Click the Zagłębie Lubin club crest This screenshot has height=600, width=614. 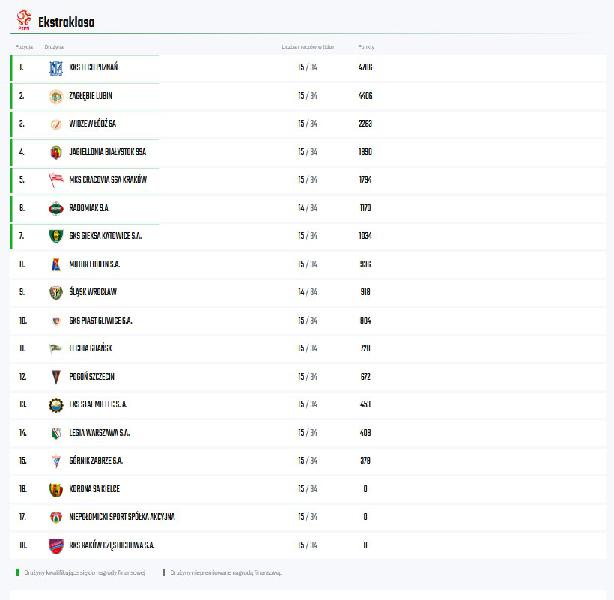pos(56,96)
